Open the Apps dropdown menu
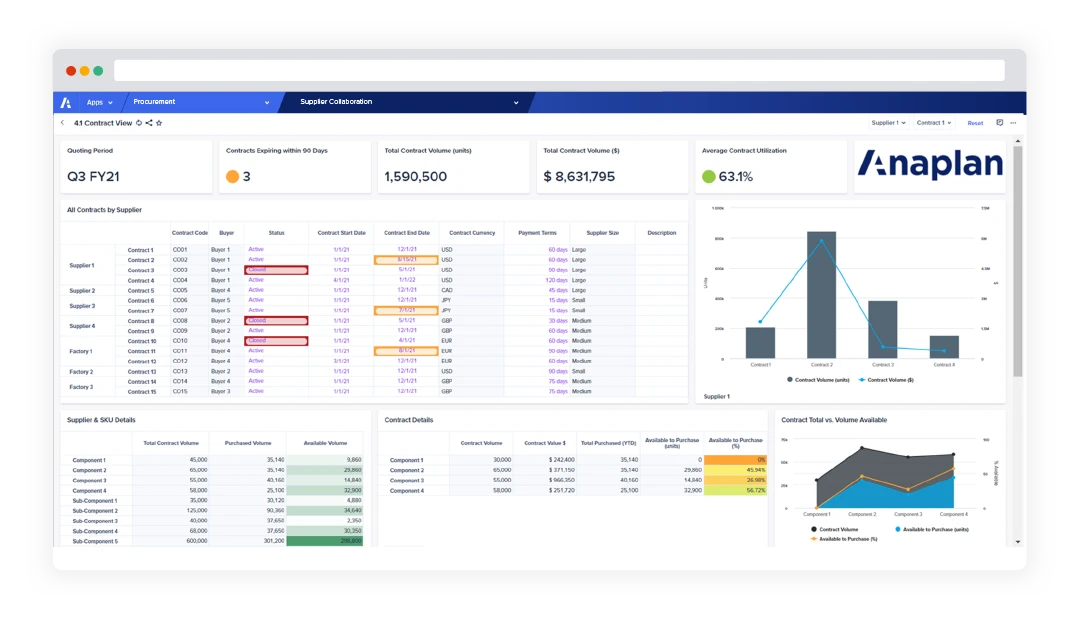 (99, 102)
